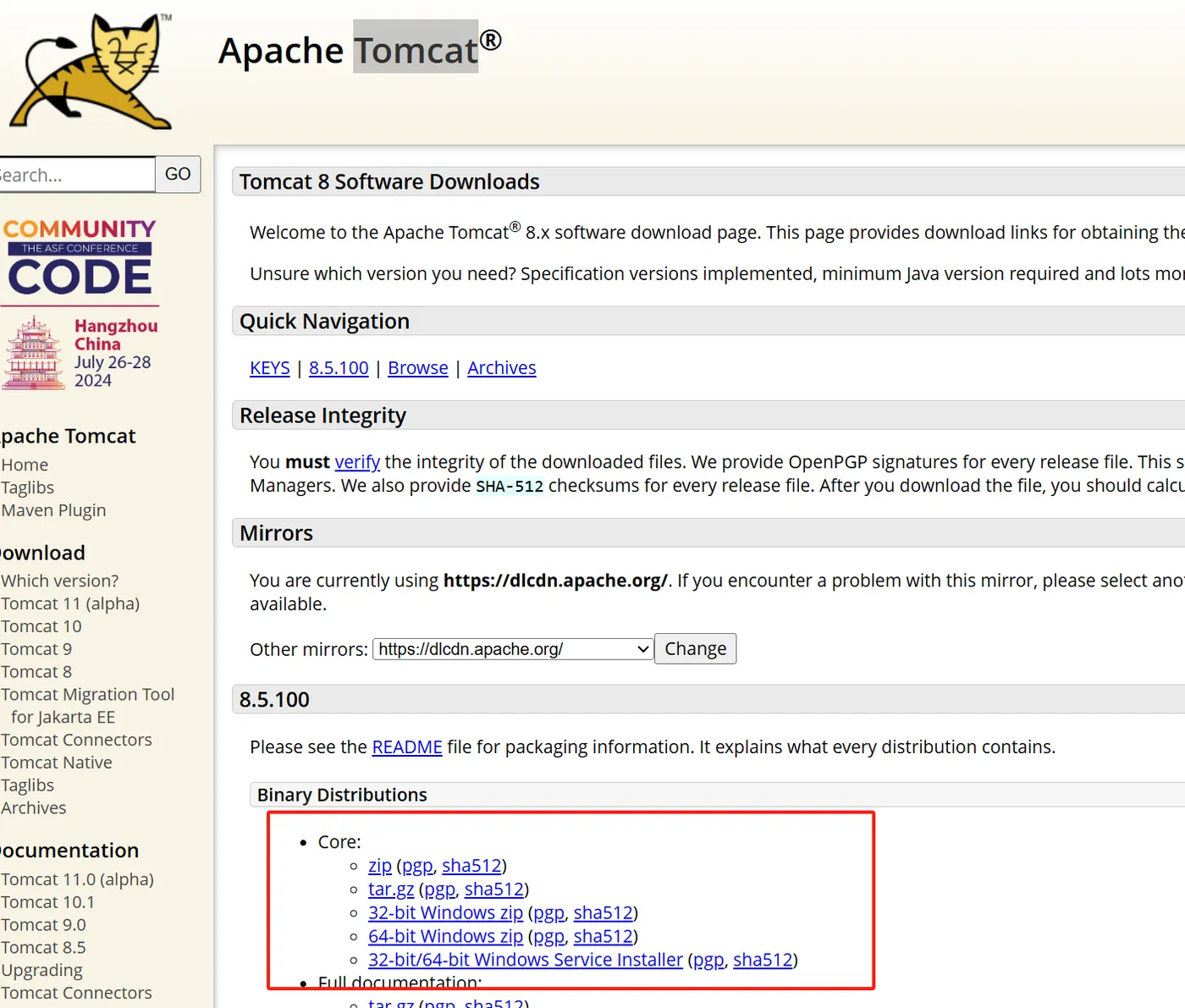Image resolution: width=1185 pixels, height=1008 pixels.
Task: Open Tomcat Migration Tool for Jakarta EE
Action: click(x=87, y=706)
